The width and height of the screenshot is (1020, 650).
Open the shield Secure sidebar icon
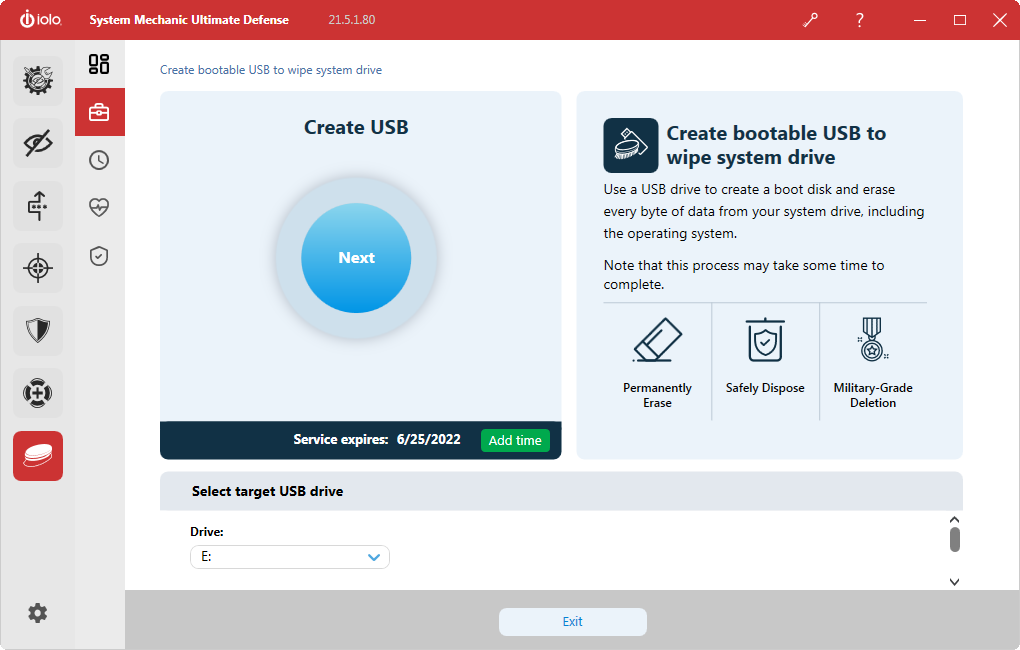pyautogui.click(x=38, y=331)
